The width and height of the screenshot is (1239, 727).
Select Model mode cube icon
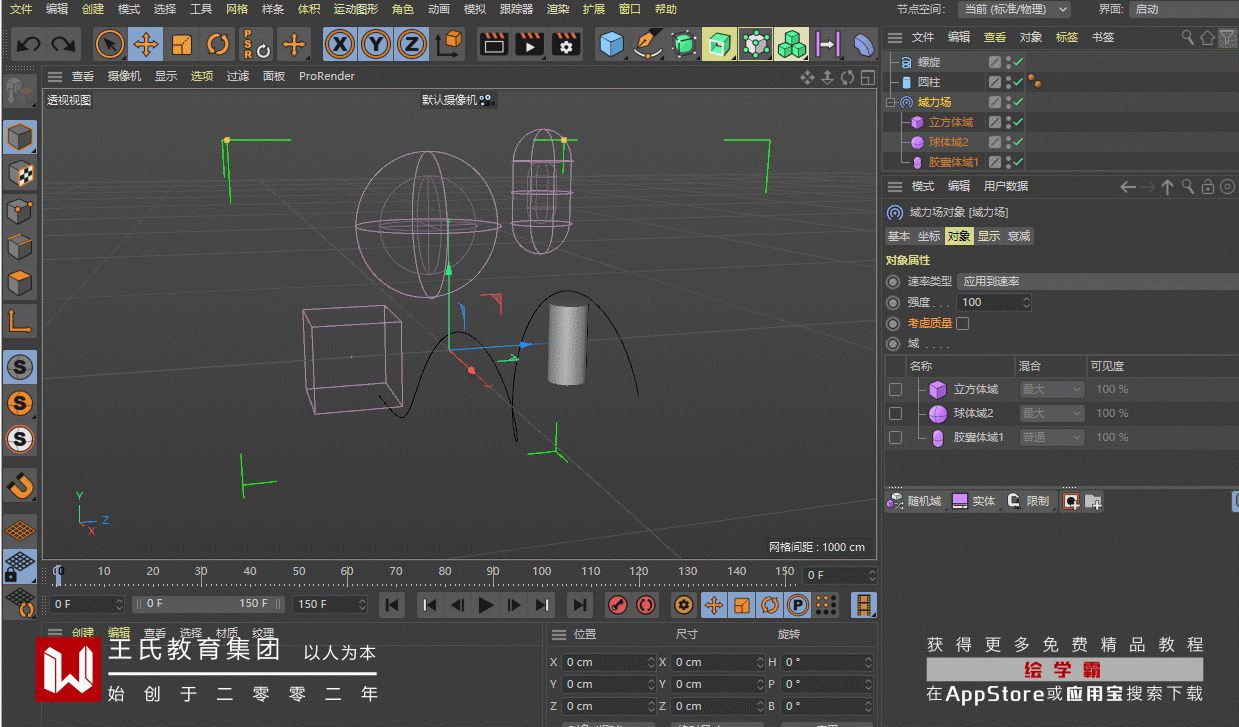click(x=20, y=137)
